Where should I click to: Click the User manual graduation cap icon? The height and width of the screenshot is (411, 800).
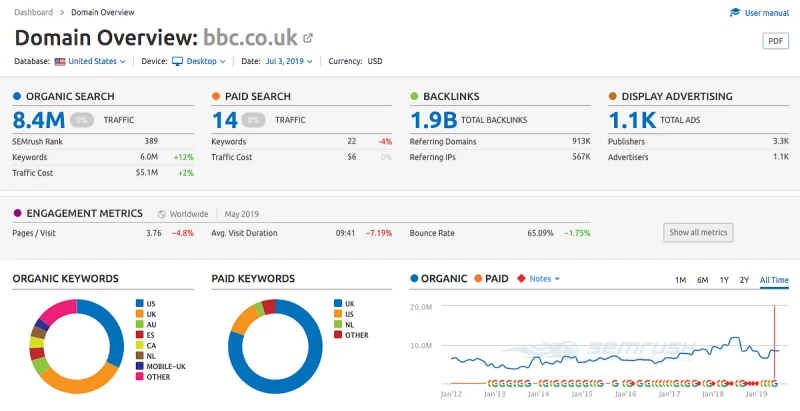point(735,13)
